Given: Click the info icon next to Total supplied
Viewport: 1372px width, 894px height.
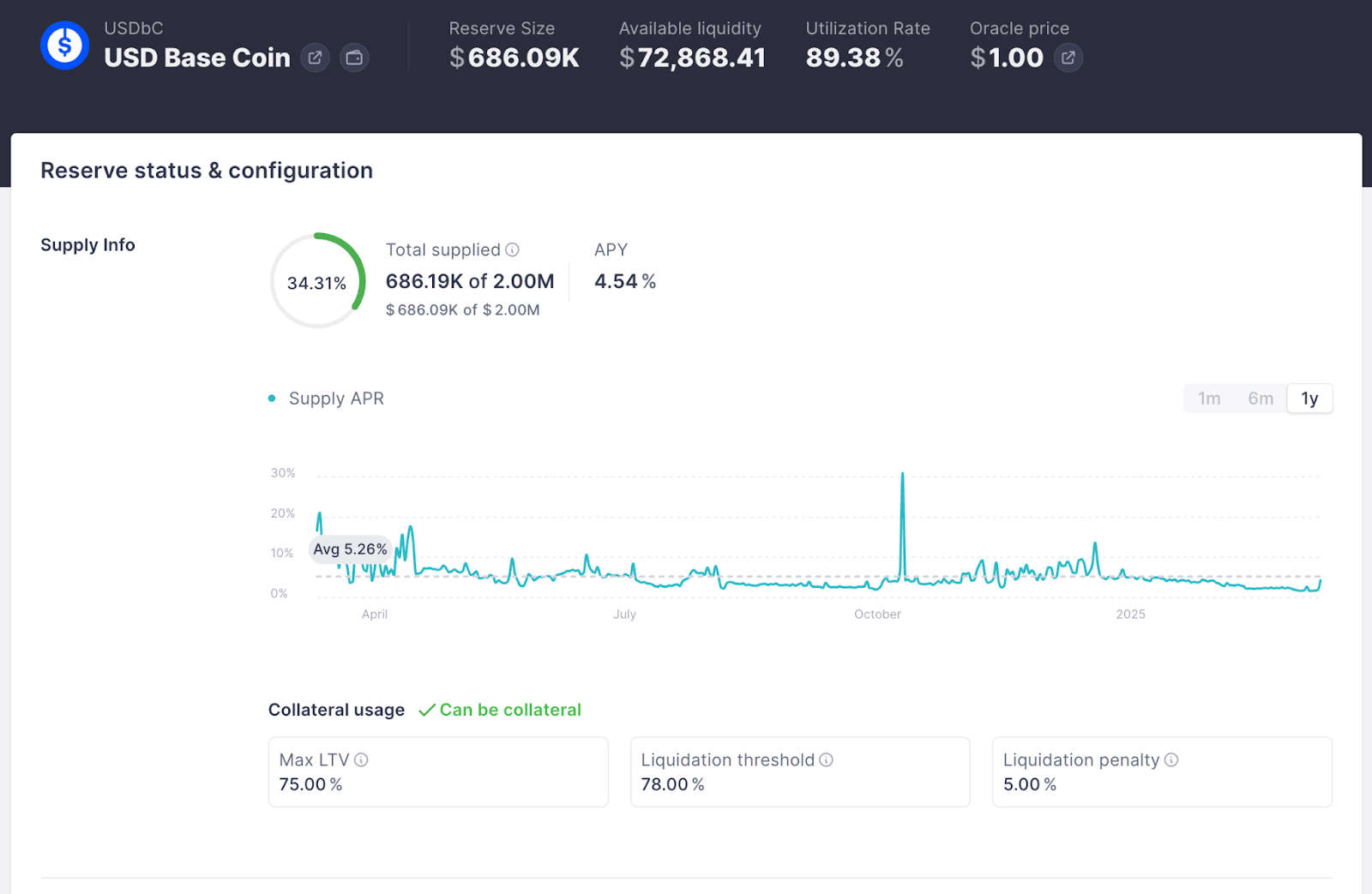Looking at the screenshot, I should click(x=512, y=249).
